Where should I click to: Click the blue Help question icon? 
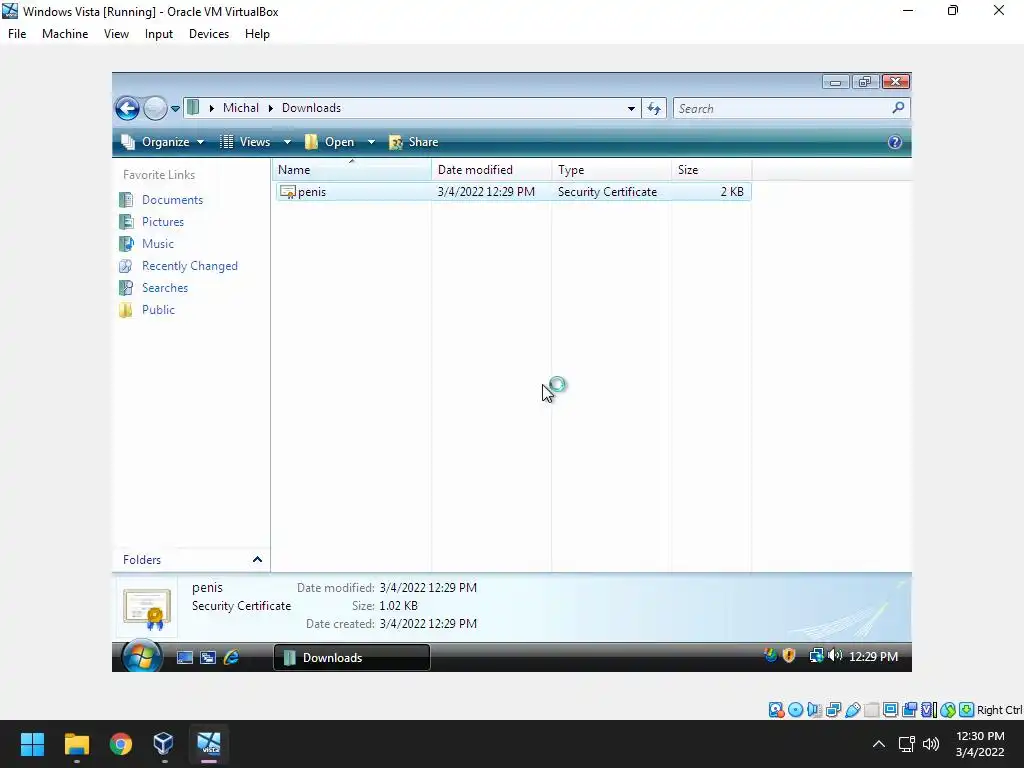point(895,142)
